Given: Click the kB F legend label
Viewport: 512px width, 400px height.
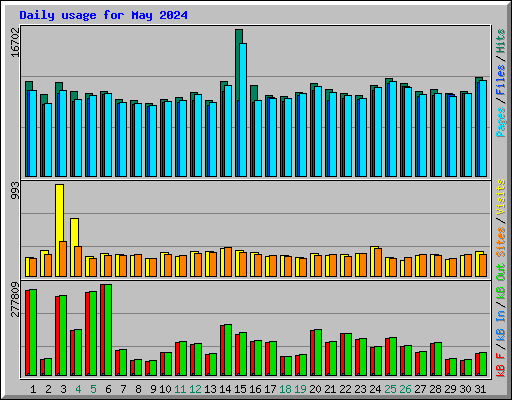Looking at the screenshot, I should click(501, 365).
